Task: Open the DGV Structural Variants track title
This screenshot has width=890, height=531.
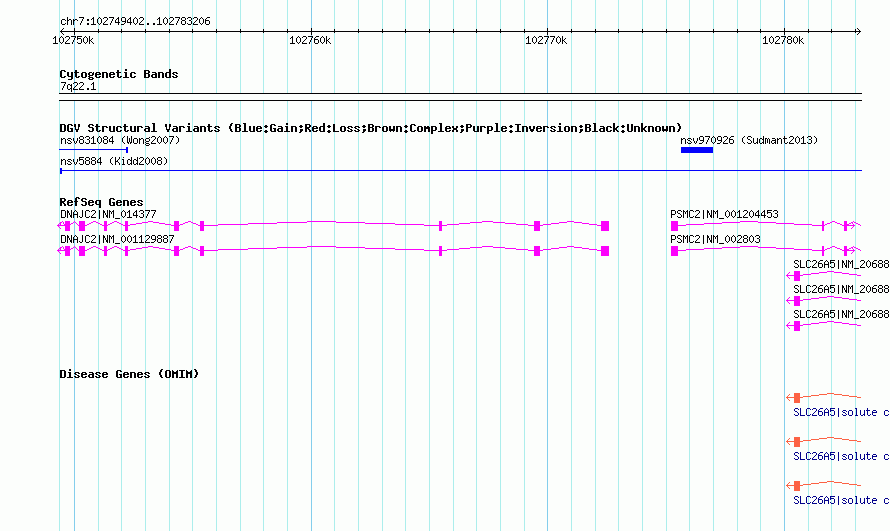Action: (371, 128)
